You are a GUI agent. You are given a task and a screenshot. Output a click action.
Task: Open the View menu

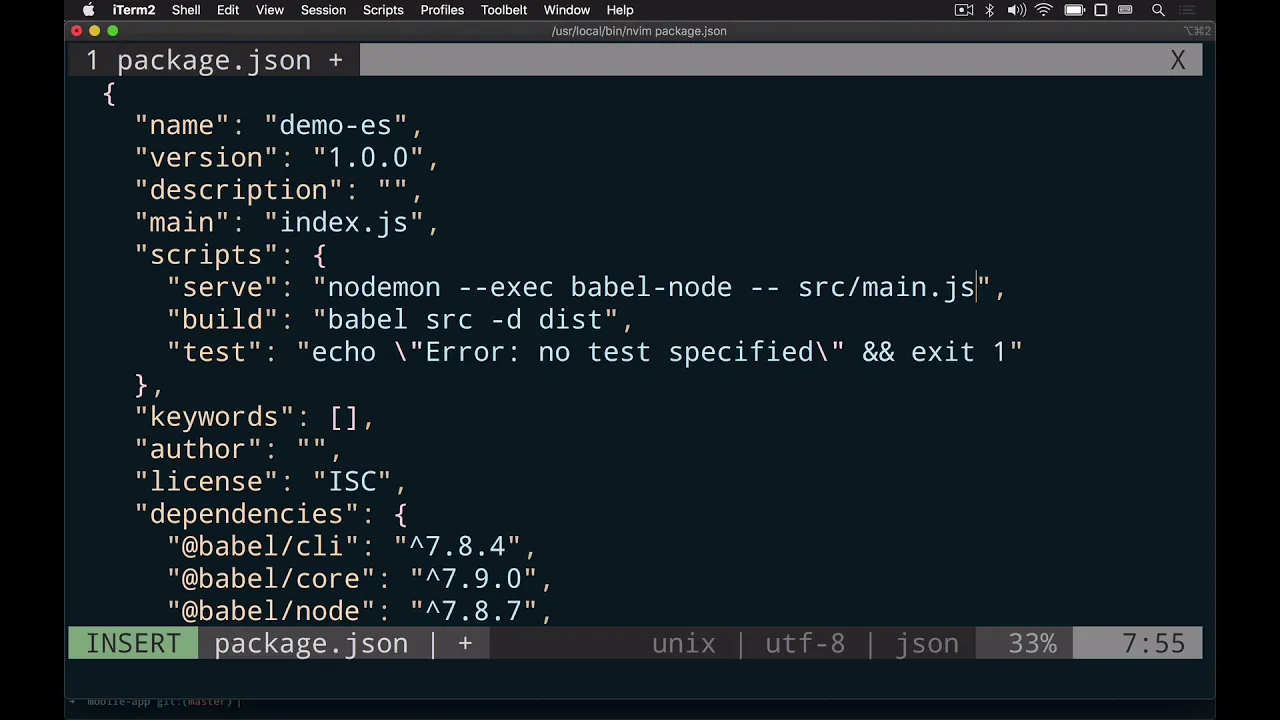click(270, 10)
